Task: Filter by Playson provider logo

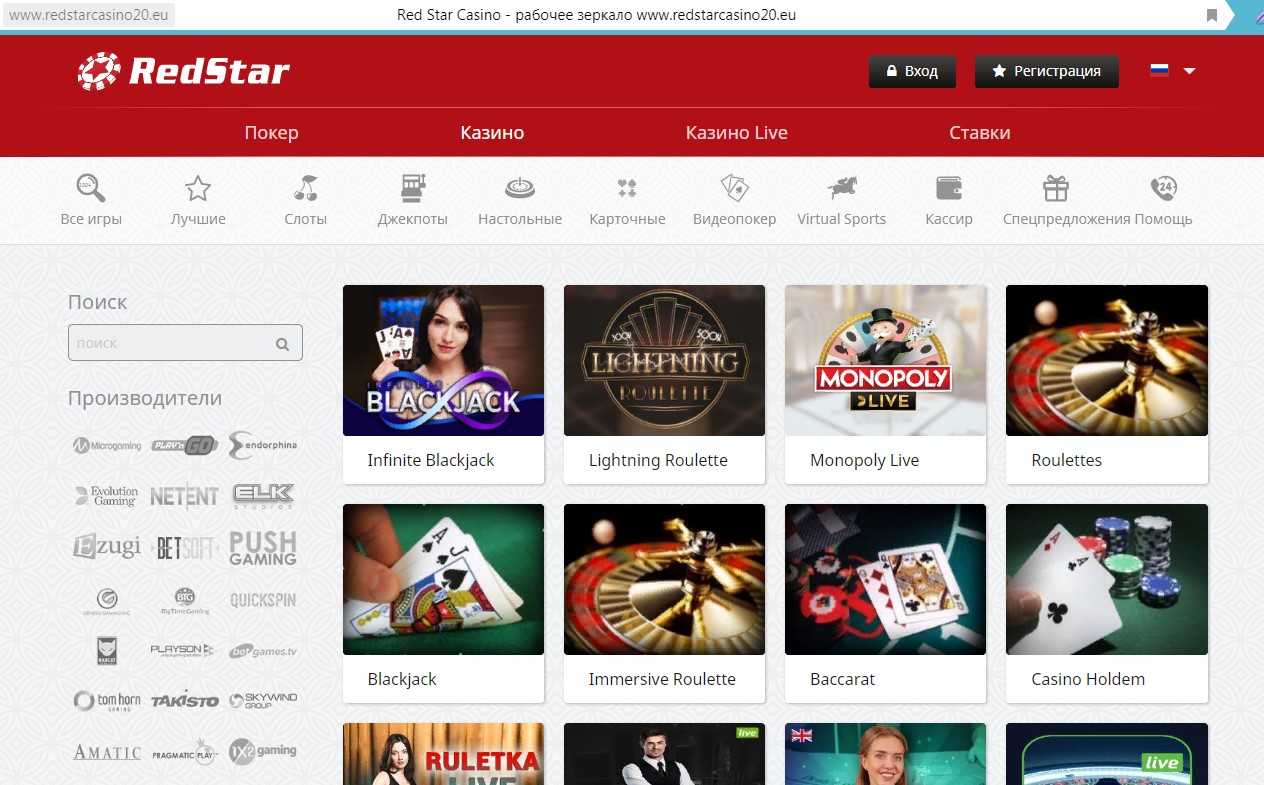Action: tap(182, 651)
